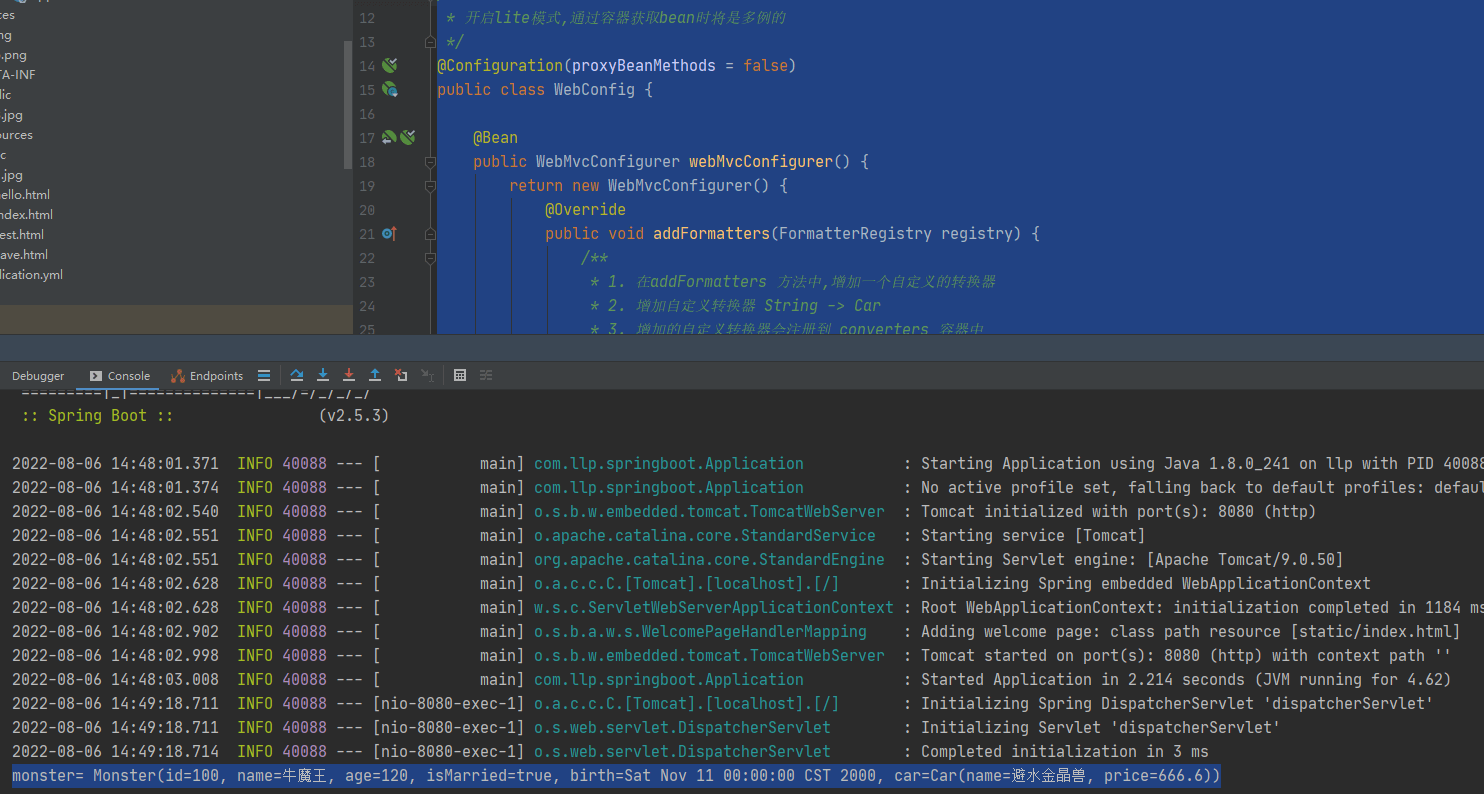Image resolution: width=1484 pixels, height=794 pixels.
Task: Select the application.yml file in project tree
Action: [x=32, y=275]
